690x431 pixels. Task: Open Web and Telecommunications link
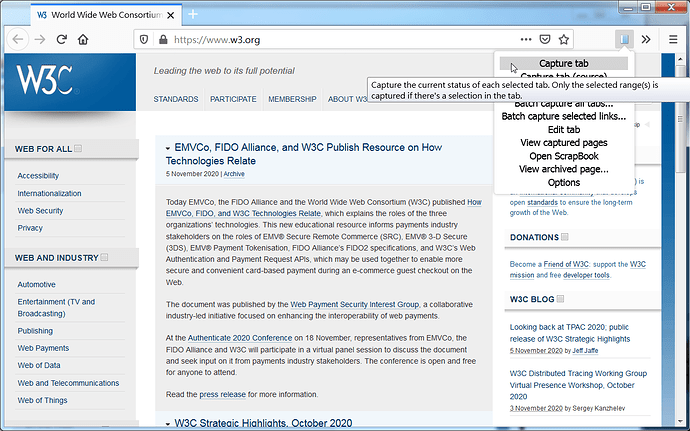pos(68,383)
